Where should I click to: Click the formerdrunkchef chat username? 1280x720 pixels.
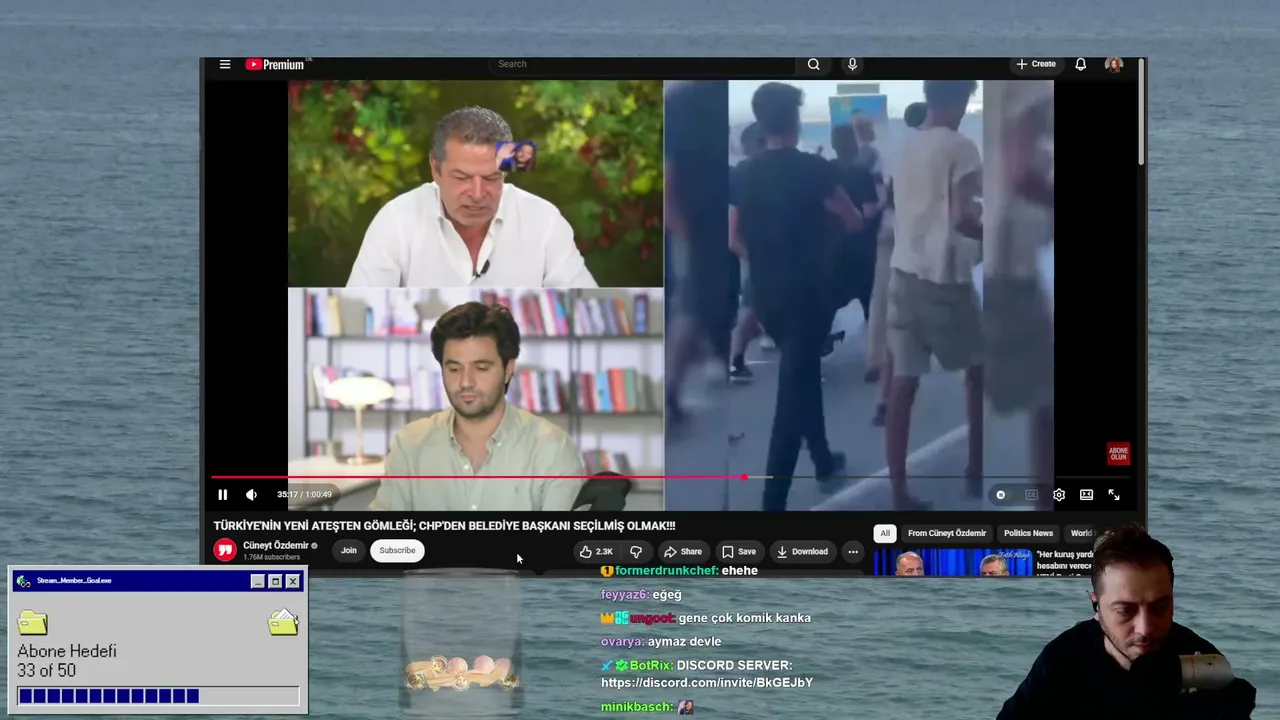tap(665, 571)
